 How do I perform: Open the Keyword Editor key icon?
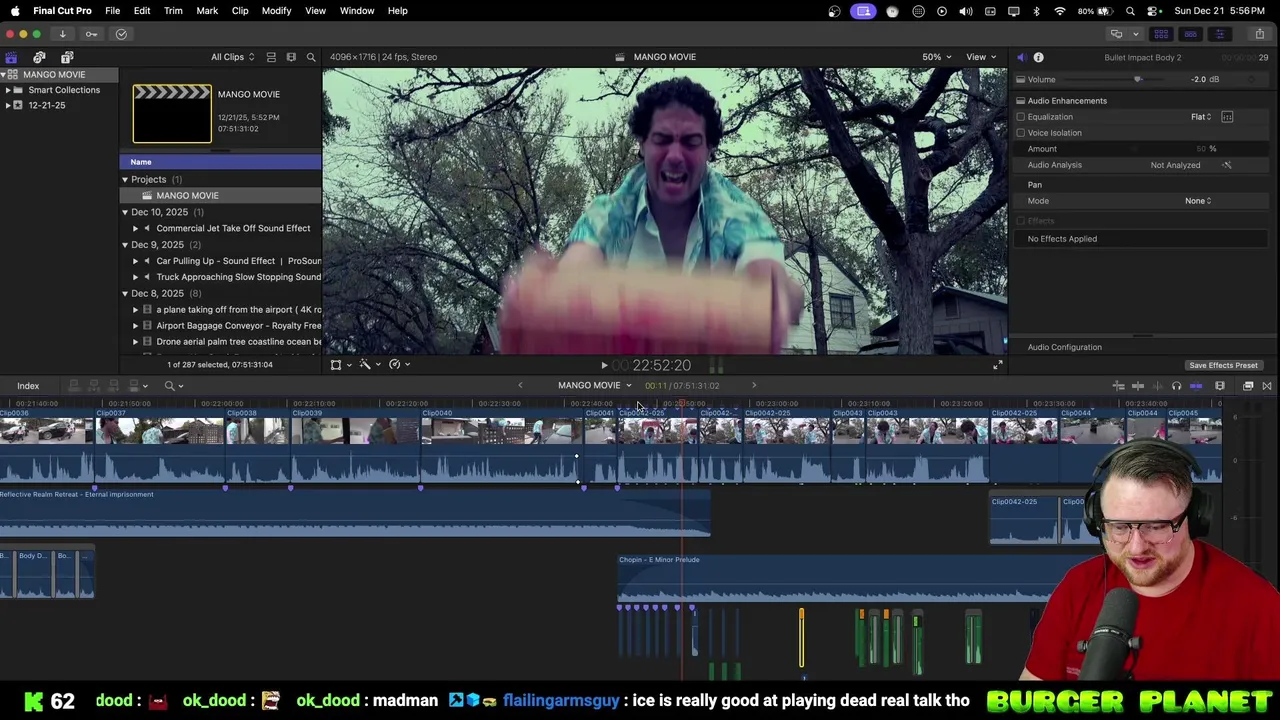[x=91, y=34]
